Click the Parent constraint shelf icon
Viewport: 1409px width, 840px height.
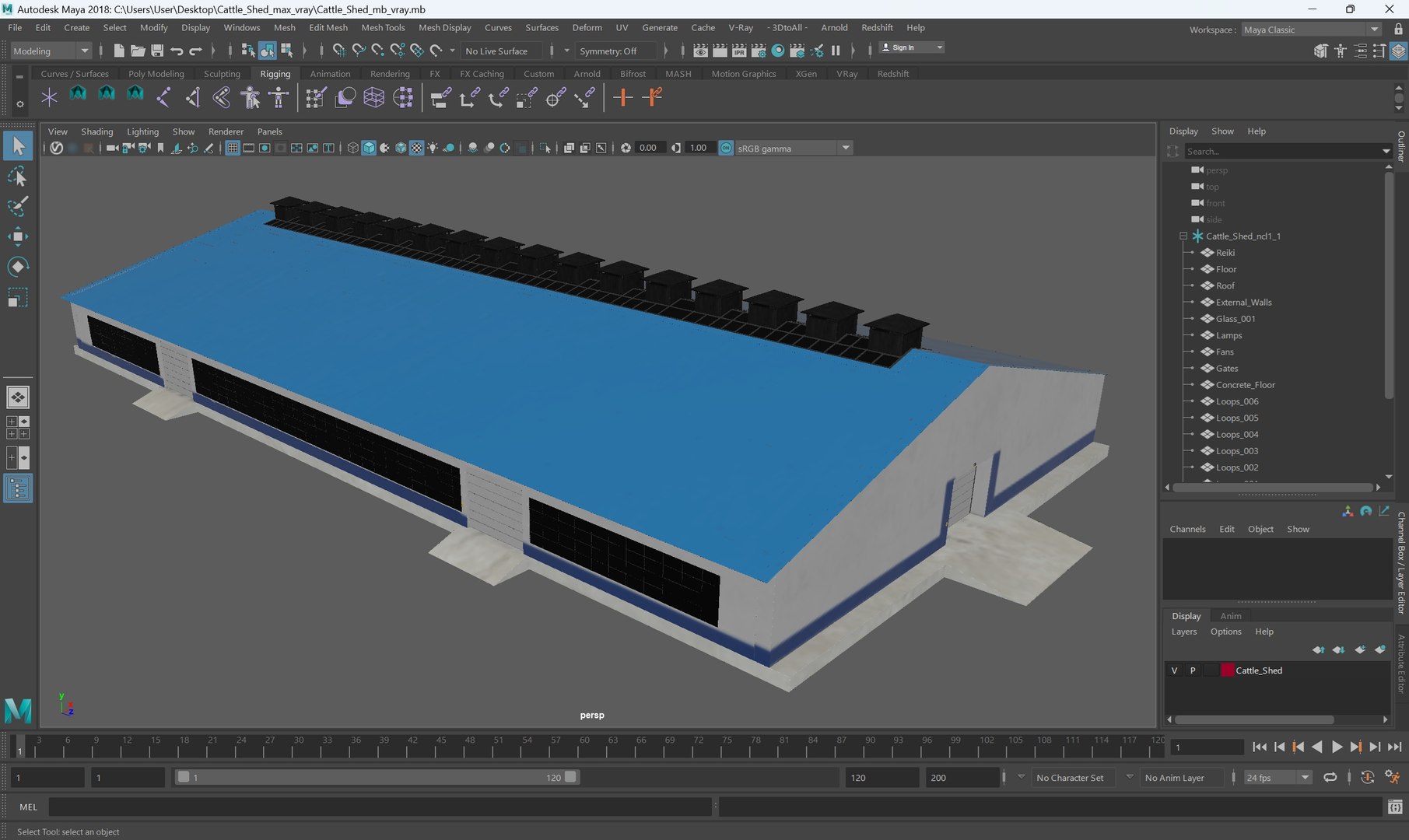[440, 97]
